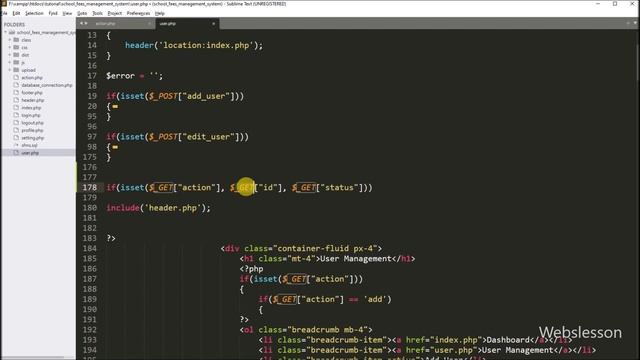Click the tab navigation arrows left of tabs

pyautogui.click(x=83, y=24)
